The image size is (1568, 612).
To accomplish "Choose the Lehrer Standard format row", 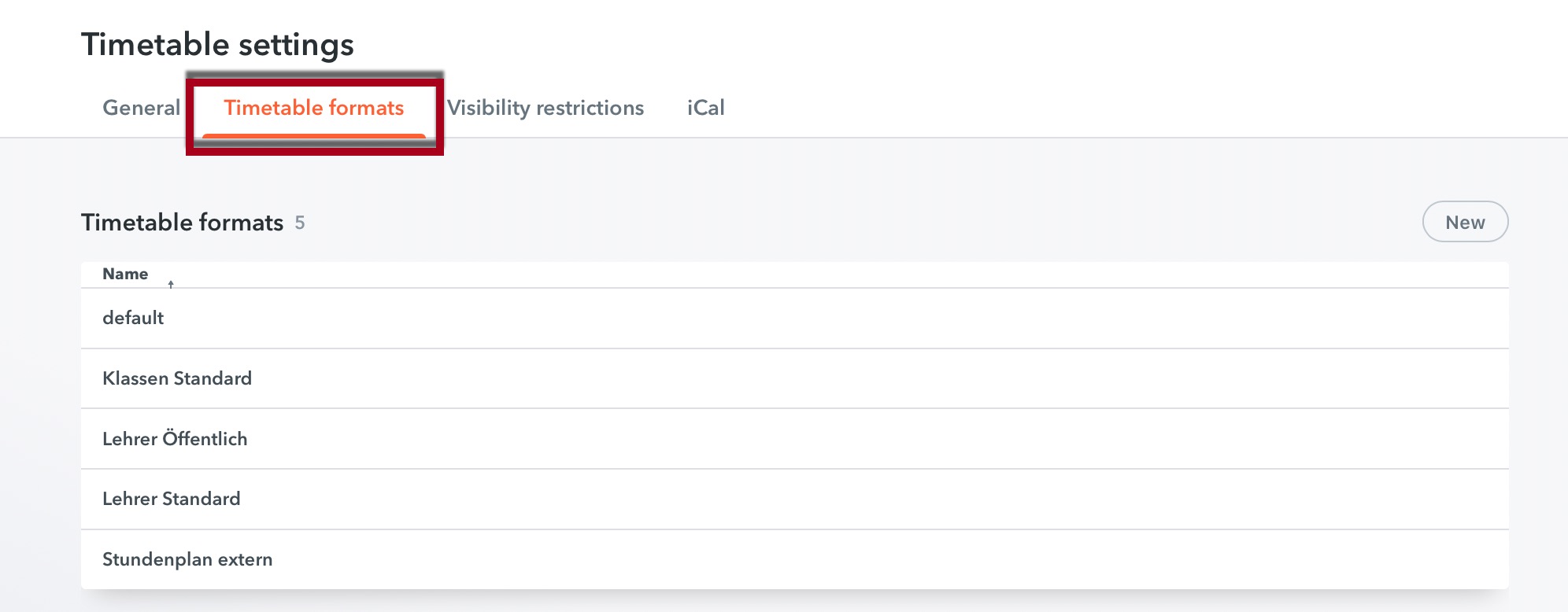I will point(172,499).
